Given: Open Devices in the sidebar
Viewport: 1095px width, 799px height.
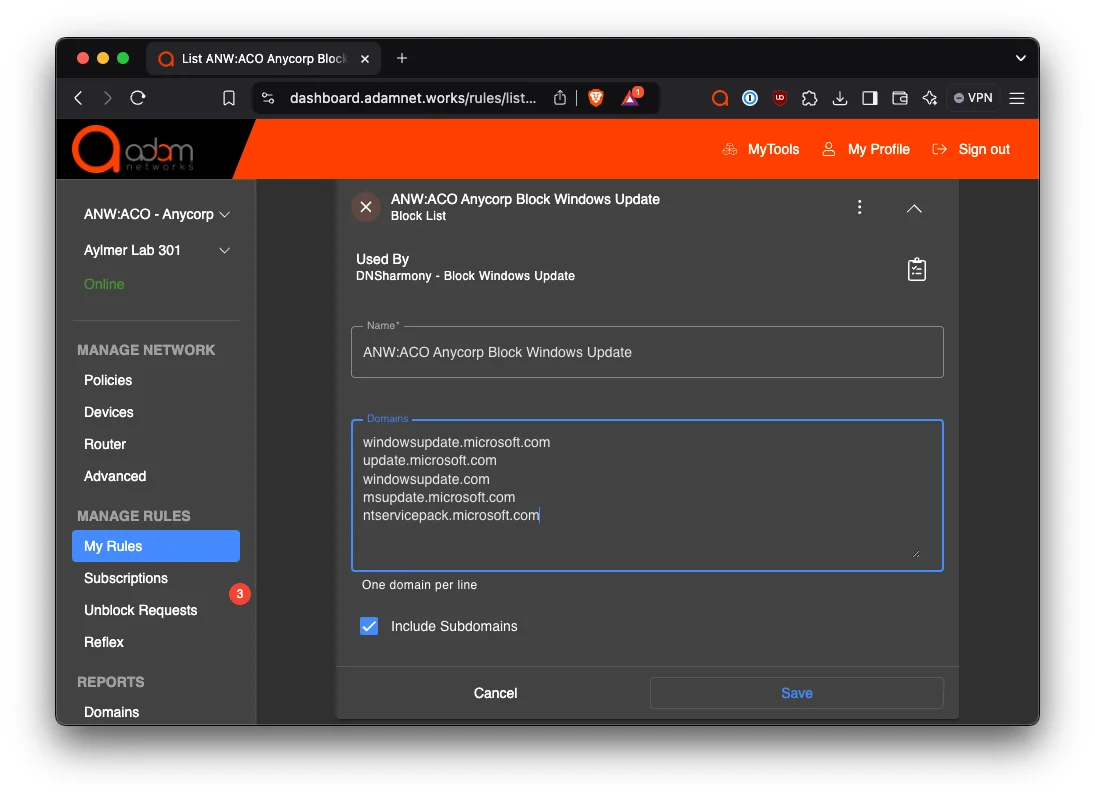Looking at the screenshot, I should (109, 412).
